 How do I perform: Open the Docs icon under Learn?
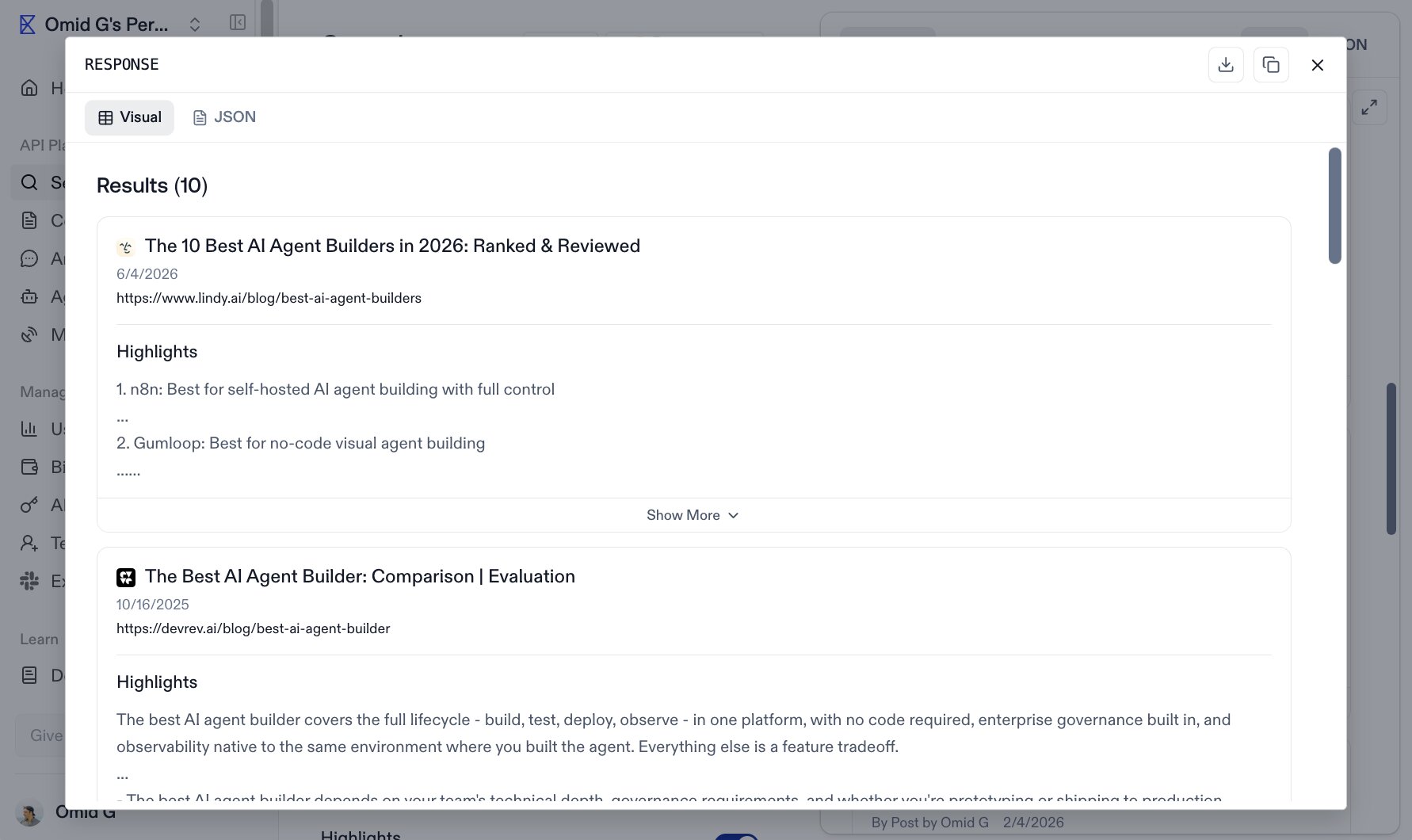pyautogui.click(x=29, y=675)
